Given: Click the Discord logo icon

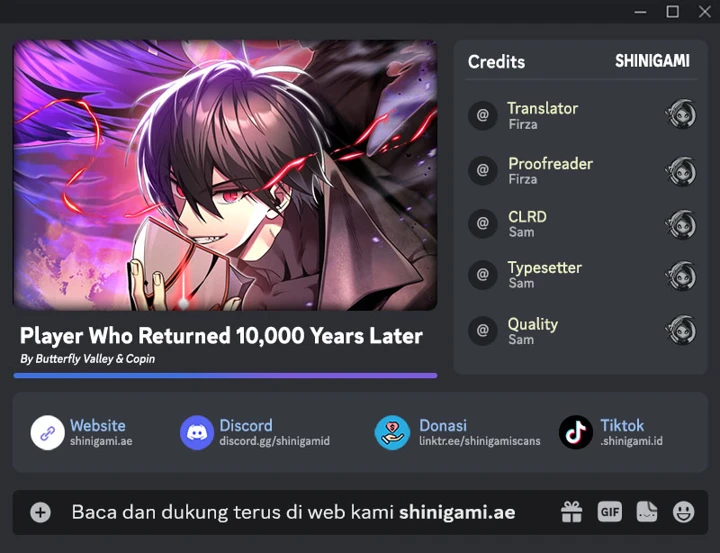Looking at the screenshot, I should click(x=197, y=433).
